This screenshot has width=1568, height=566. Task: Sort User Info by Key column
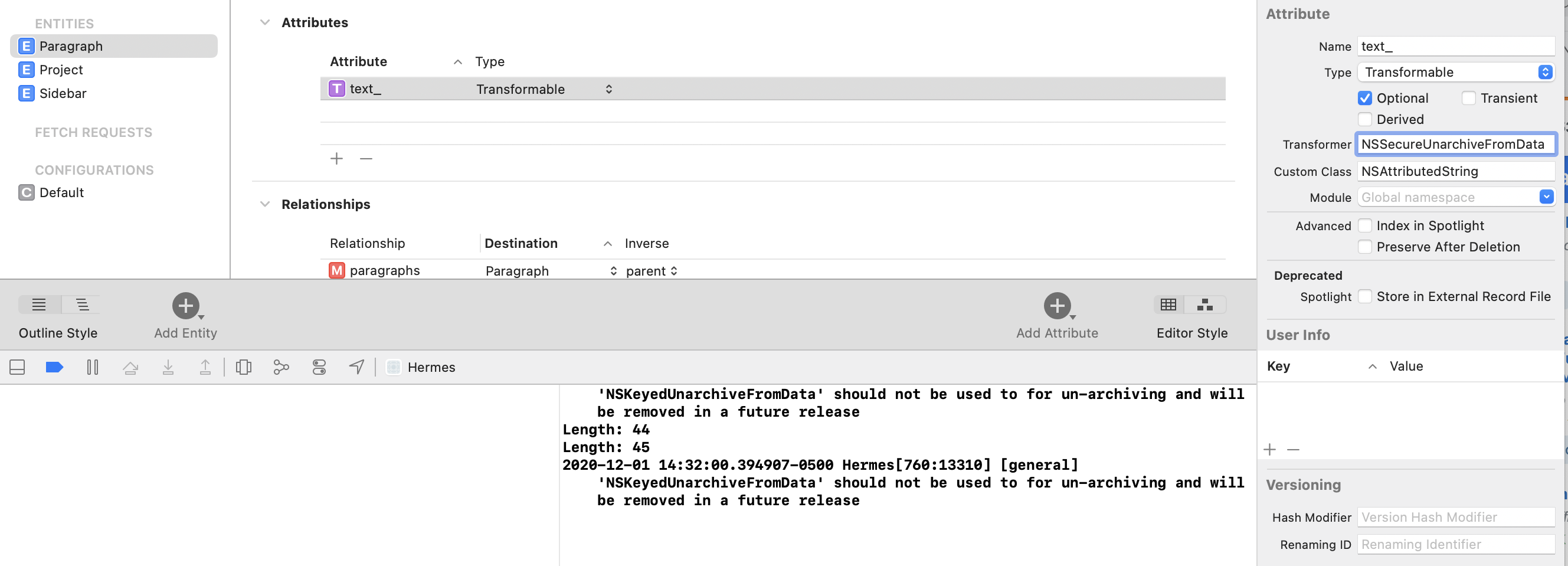tap(1372, 367)
